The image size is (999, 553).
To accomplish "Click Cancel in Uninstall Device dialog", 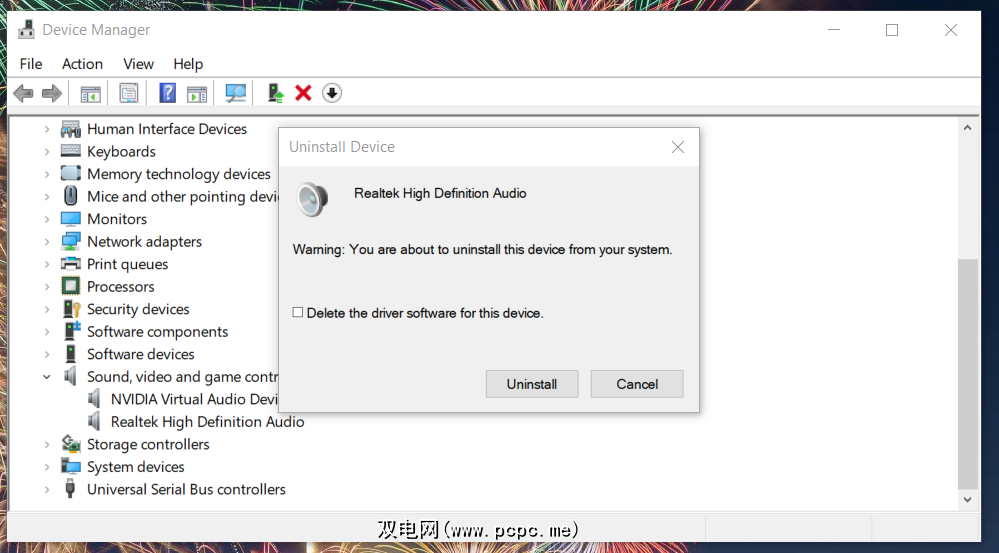I will pyautogui.click(x=637, y=384).
